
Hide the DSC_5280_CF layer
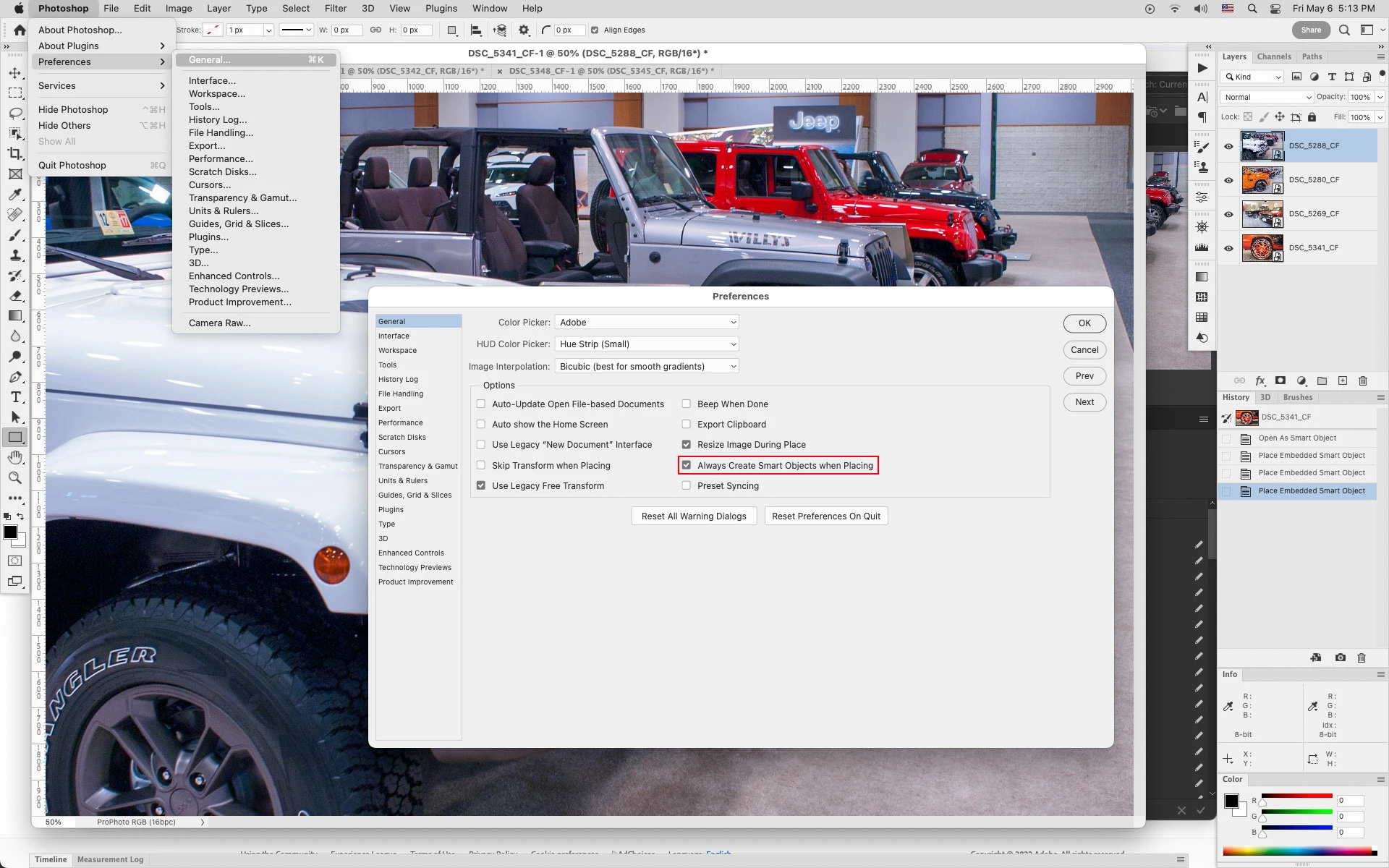coord(1228,180)
